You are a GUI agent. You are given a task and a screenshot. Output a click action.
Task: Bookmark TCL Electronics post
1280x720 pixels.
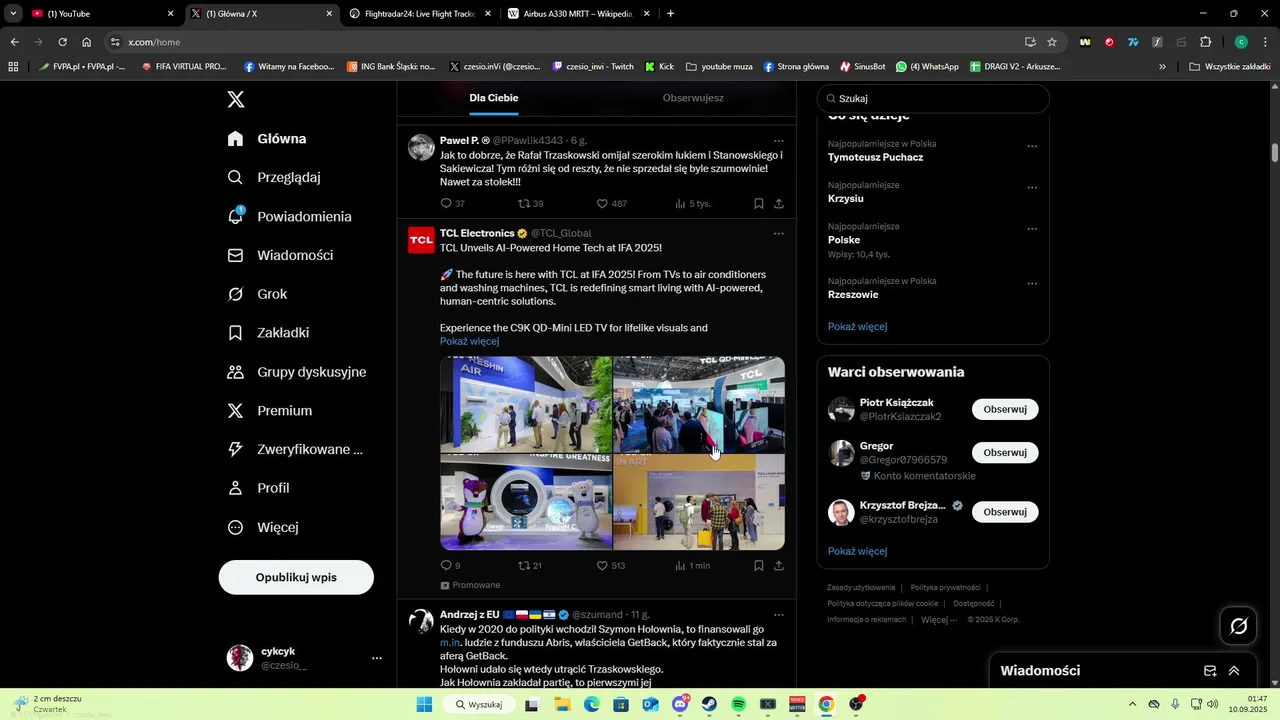click(759, 565)
